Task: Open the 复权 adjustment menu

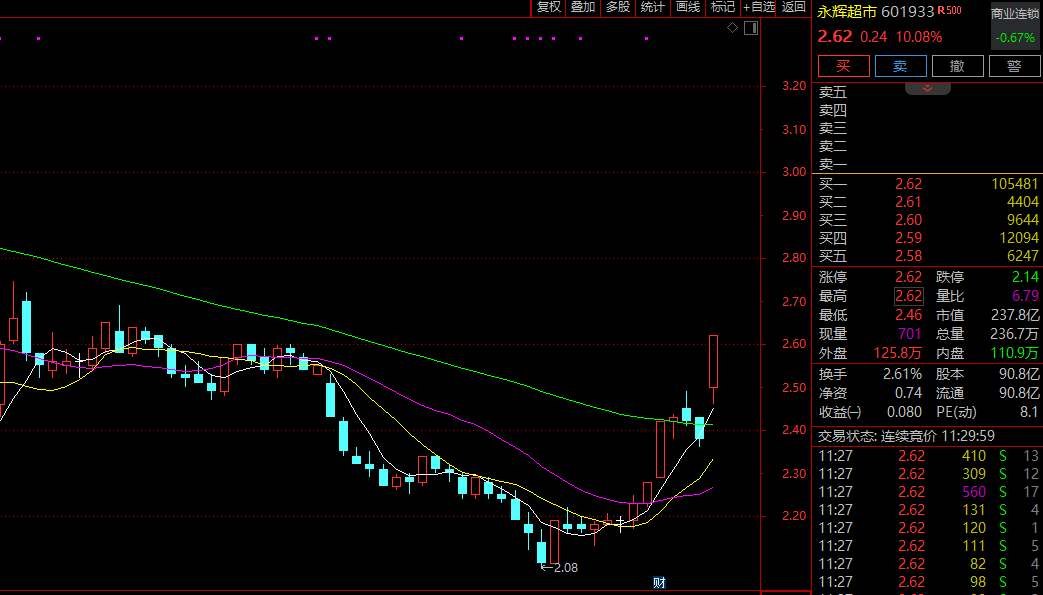Action: [x=549, y=7]
